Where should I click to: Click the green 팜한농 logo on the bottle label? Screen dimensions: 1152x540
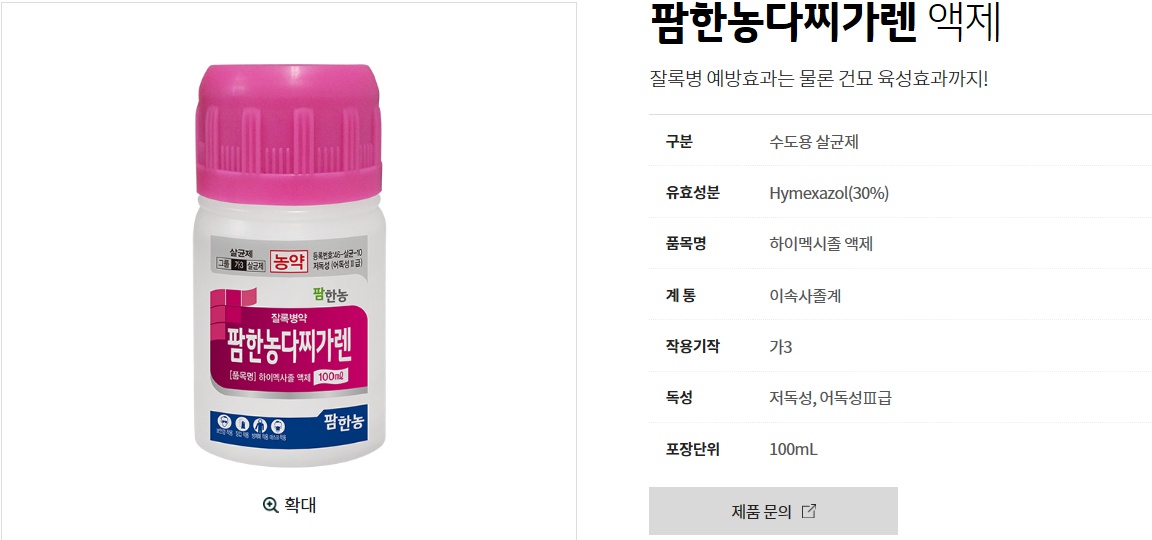[x=330, y=294]
